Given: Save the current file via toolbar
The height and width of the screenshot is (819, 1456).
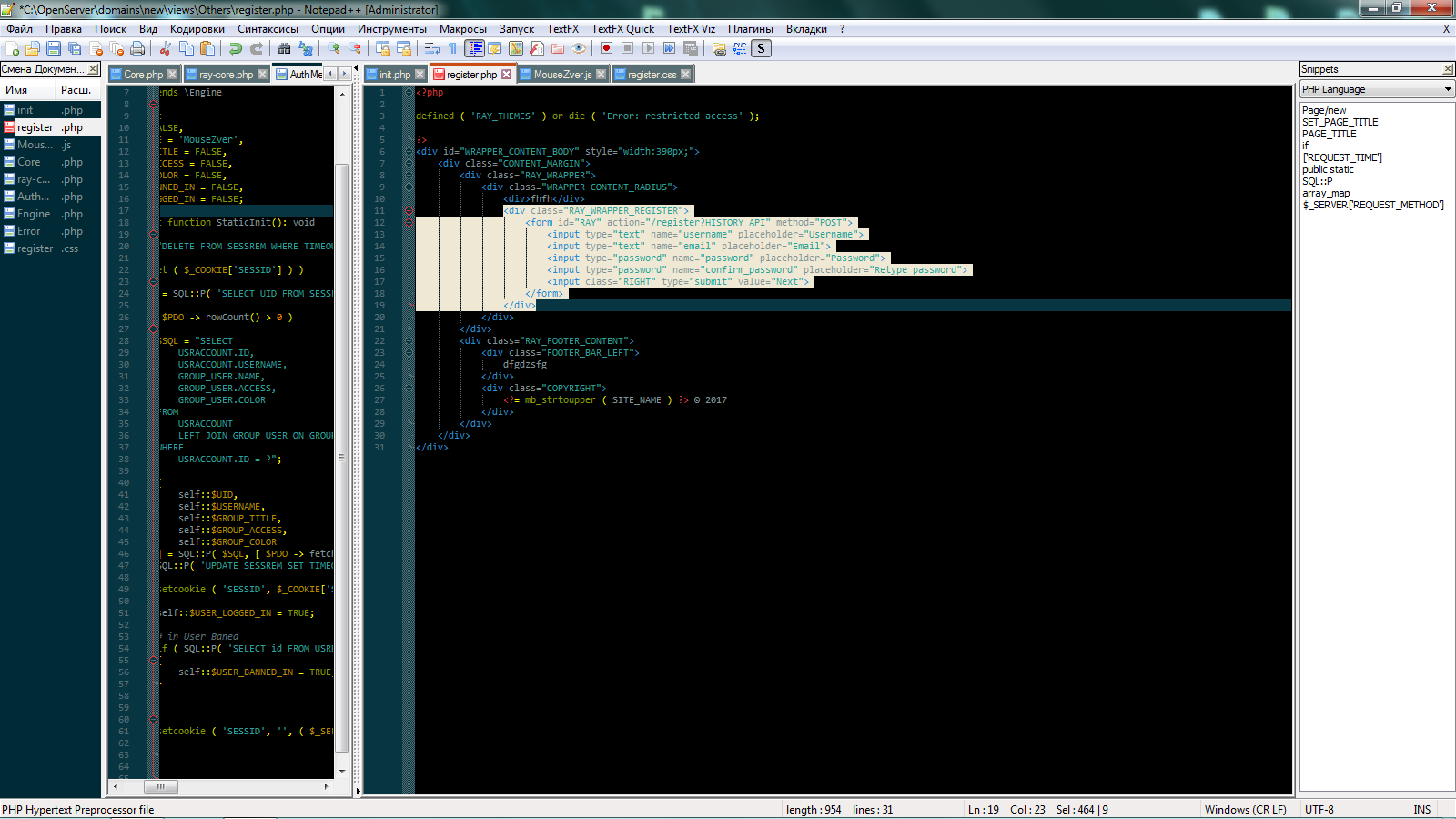Looking at the screenshot, I should [x=53, y=48].
